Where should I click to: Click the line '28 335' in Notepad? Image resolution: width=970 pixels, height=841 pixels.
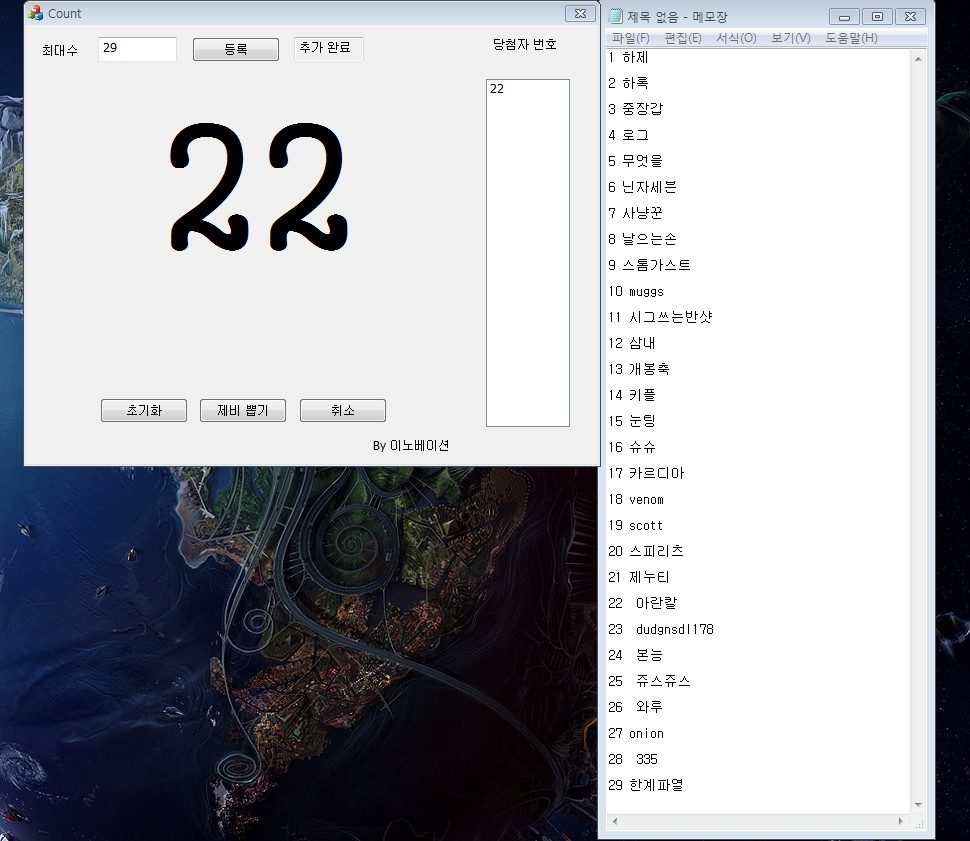click(x=633, y=759)
